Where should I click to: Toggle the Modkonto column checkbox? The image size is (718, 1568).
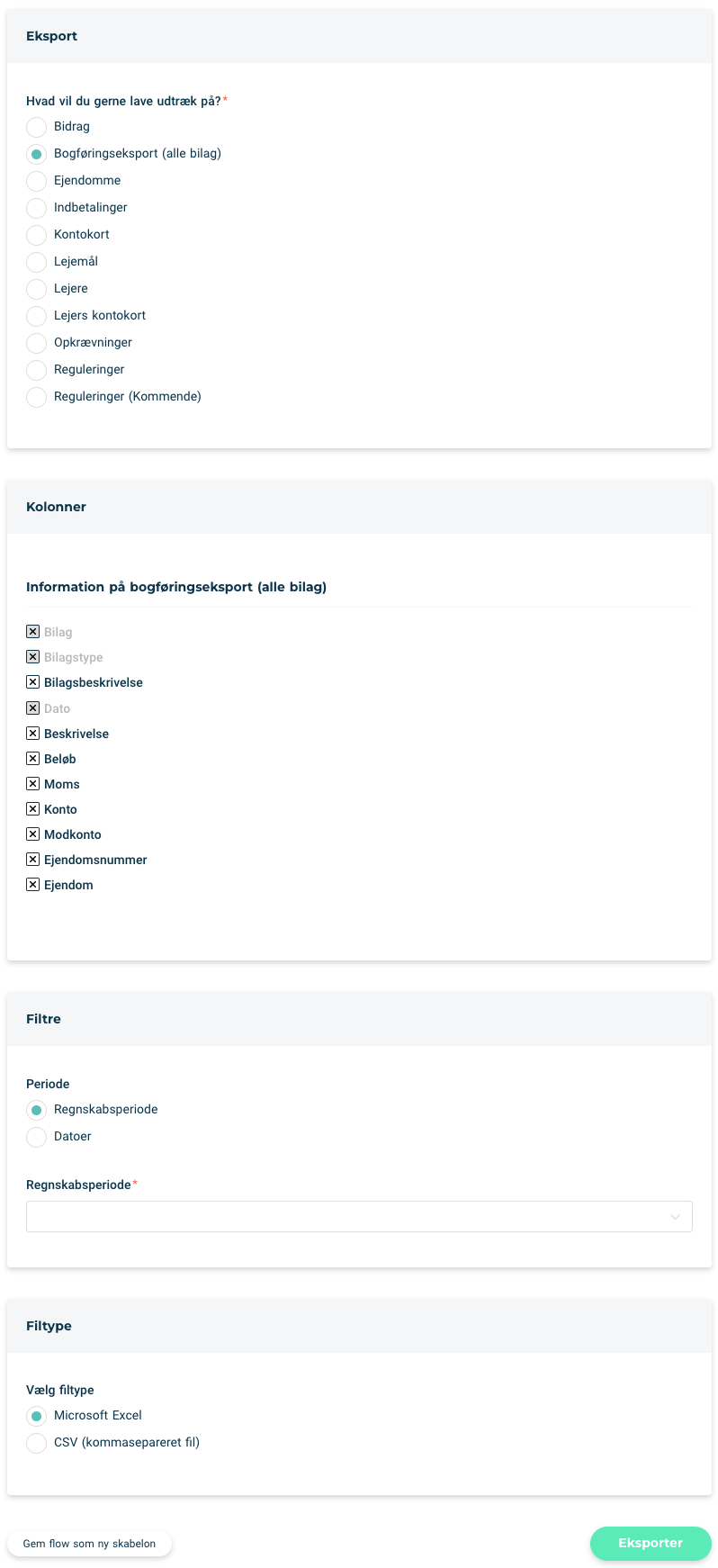[32, 834]
